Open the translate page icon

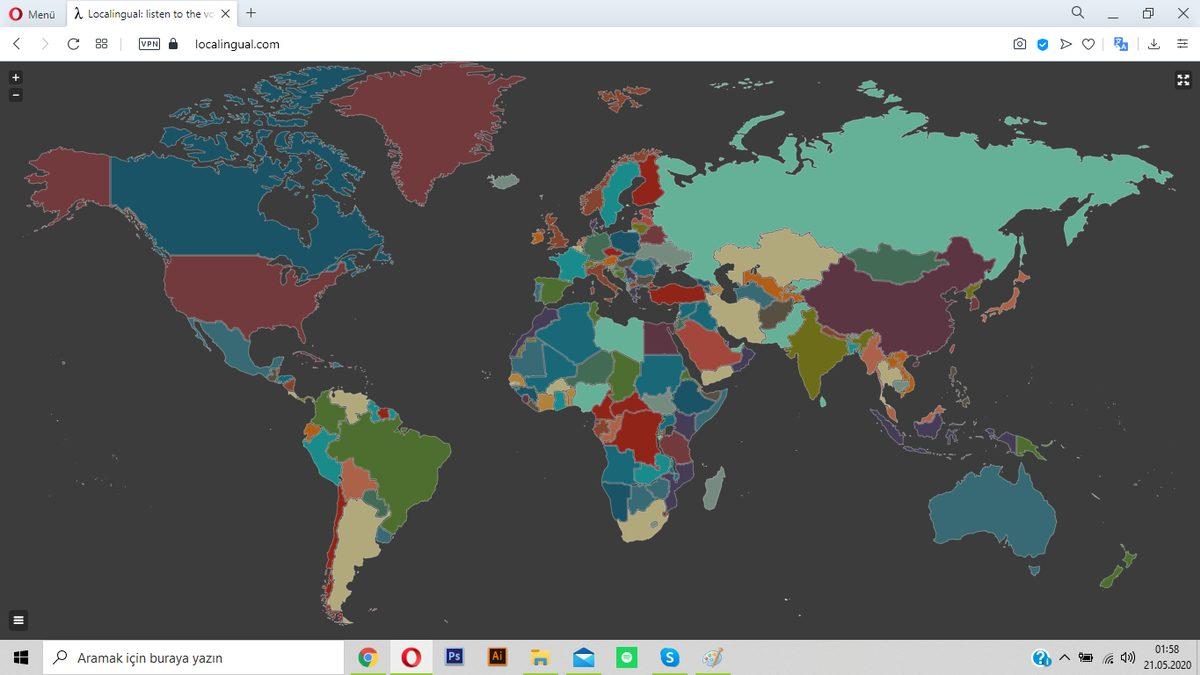point(1121,44)
